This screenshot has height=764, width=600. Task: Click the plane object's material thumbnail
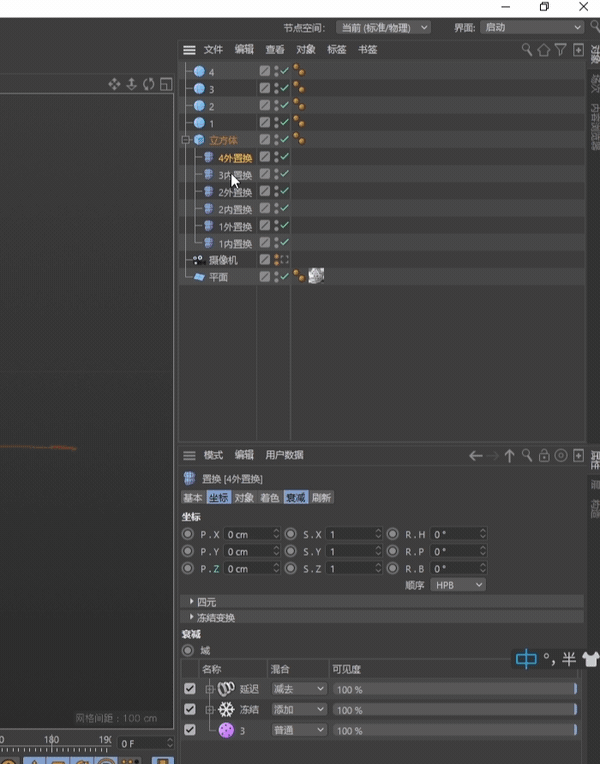point(316,276)
